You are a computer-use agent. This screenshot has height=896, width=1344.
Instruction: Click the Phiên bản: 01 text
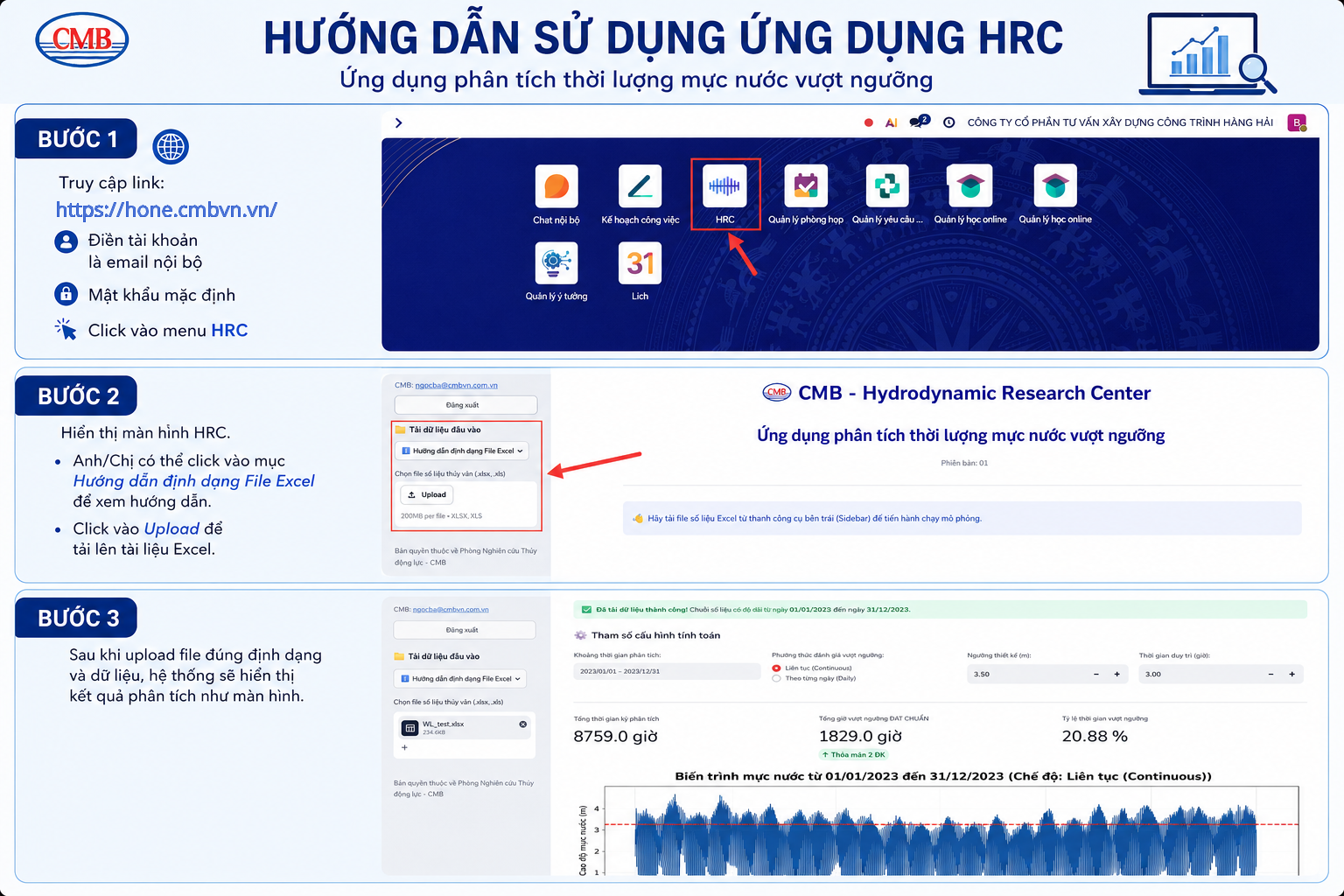pyautogui.click(x=964, y=463)
